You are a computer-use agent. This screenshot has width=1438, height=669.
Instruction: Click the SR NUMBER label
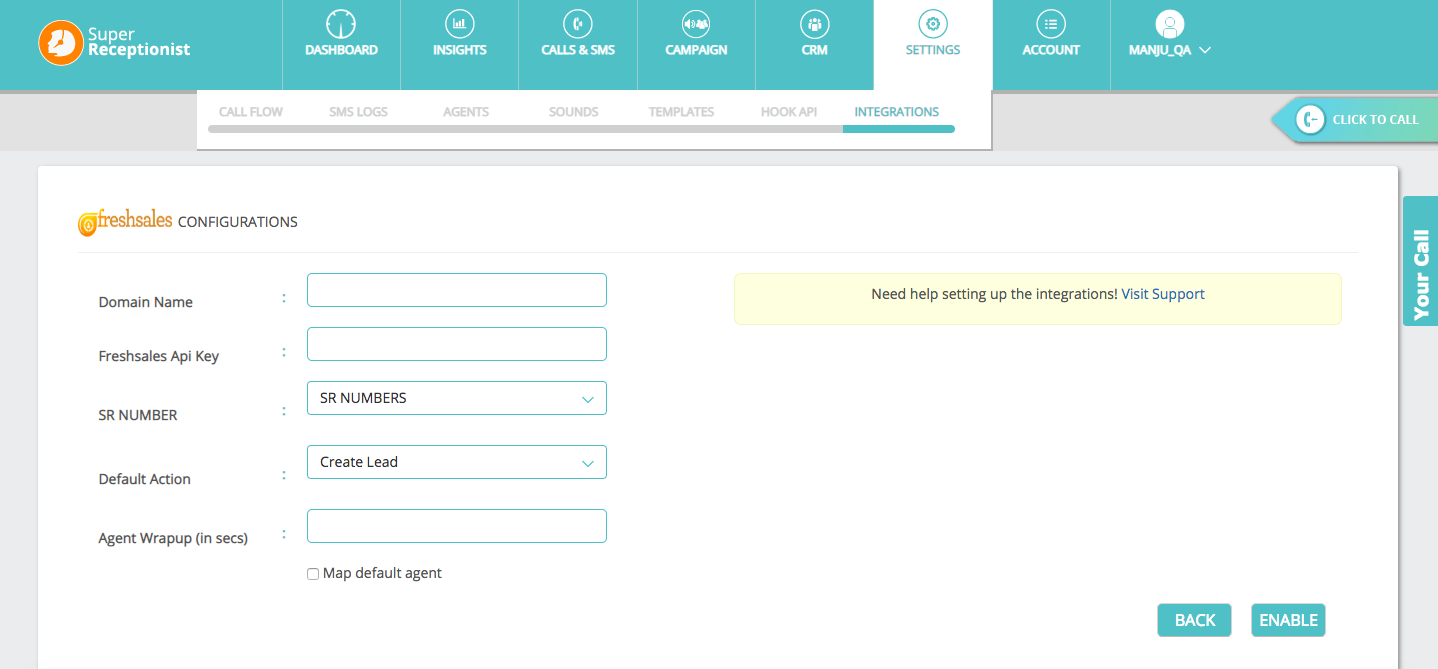click(138, 415)
